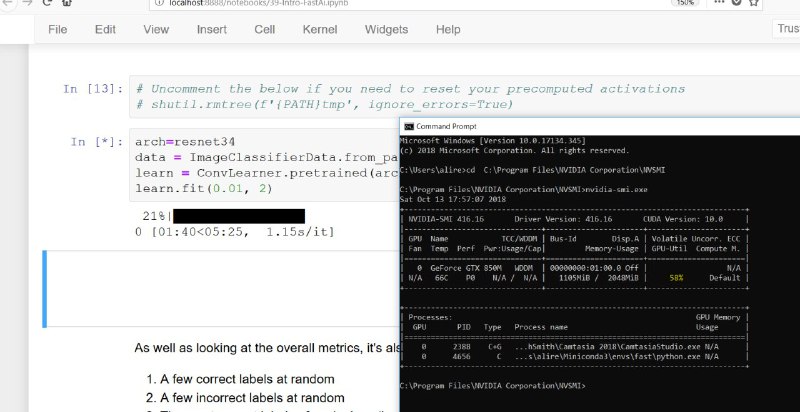Click the 'In [13]:' prompt label
The width and height of the screenshot is (800, 412).
coord(93,89)
